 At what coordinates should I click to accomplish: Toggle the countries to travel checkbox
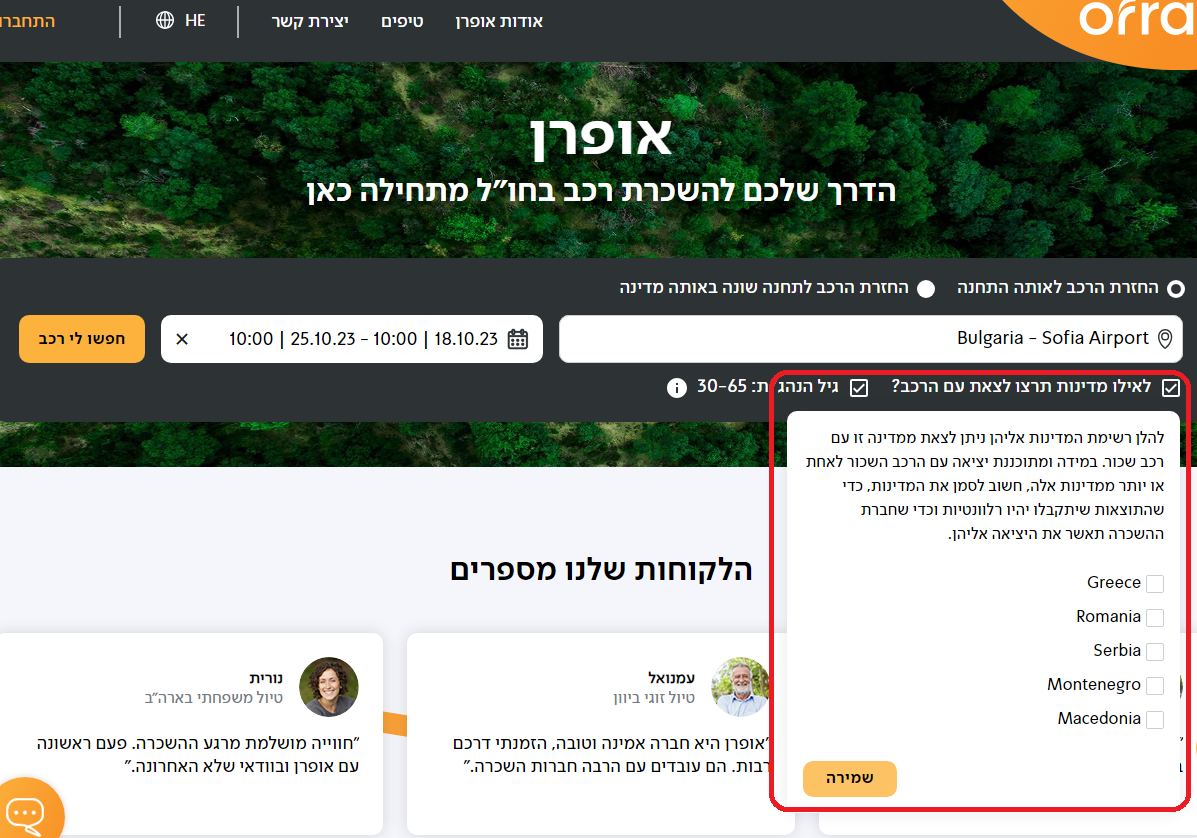[1171, 389]
